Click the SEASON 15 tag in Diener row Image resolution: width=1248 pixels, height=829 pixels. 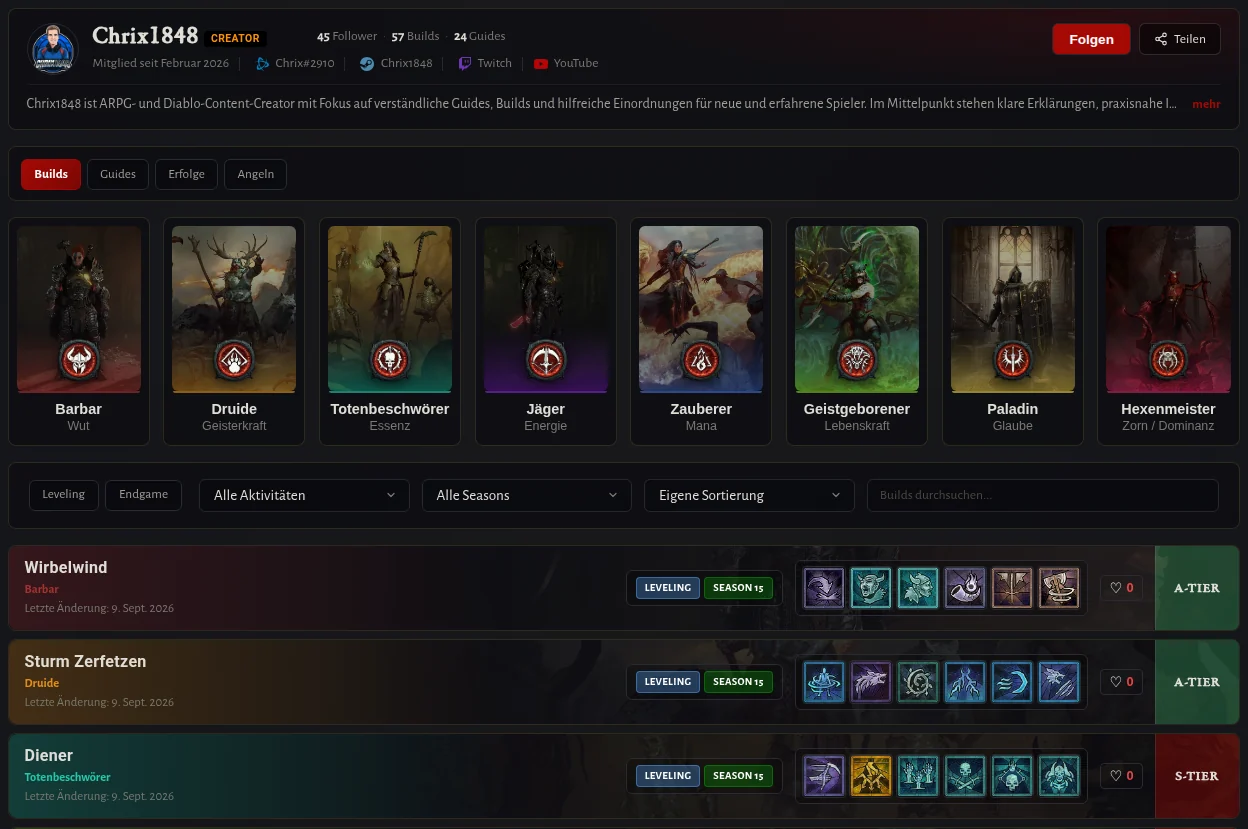(x=738, y=776)
